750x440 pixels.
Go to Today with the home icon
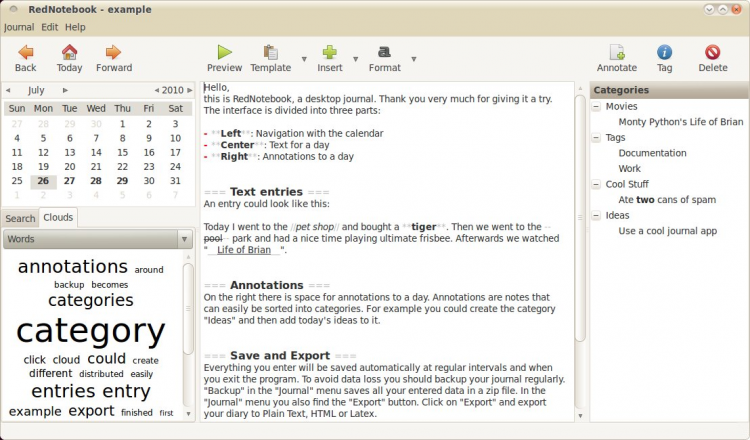[69, 52]
